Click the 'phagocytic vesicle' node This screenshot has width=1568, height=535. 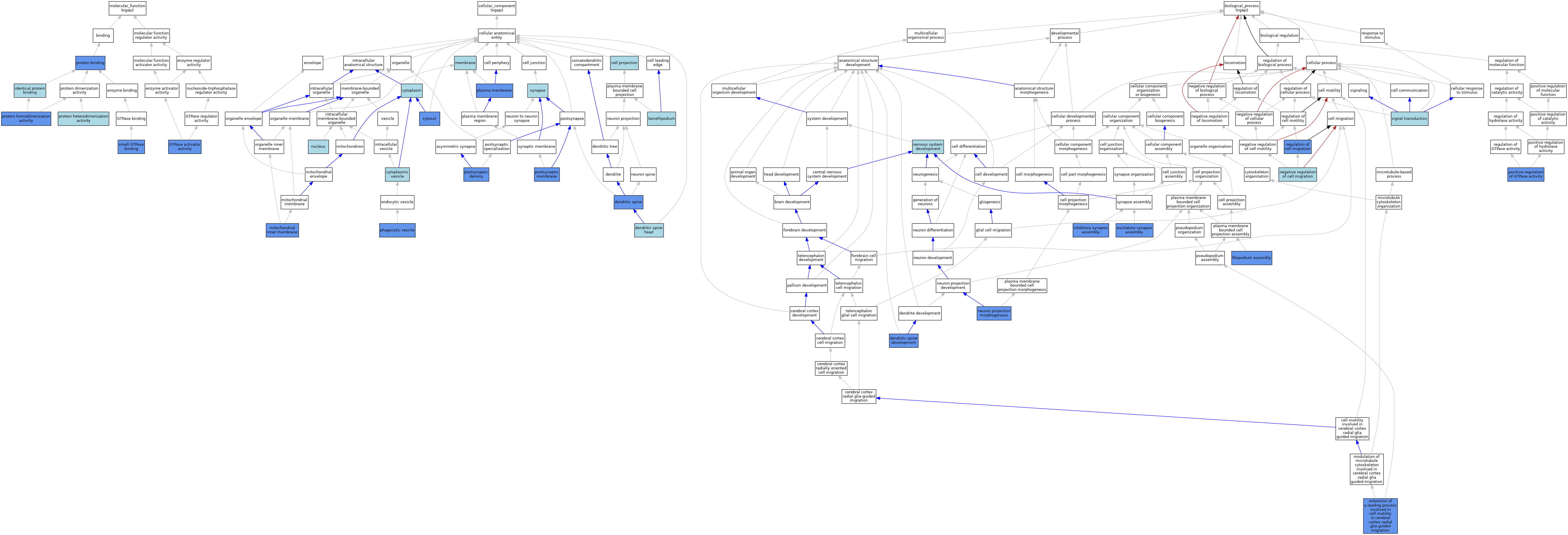[x=397, y=230]
